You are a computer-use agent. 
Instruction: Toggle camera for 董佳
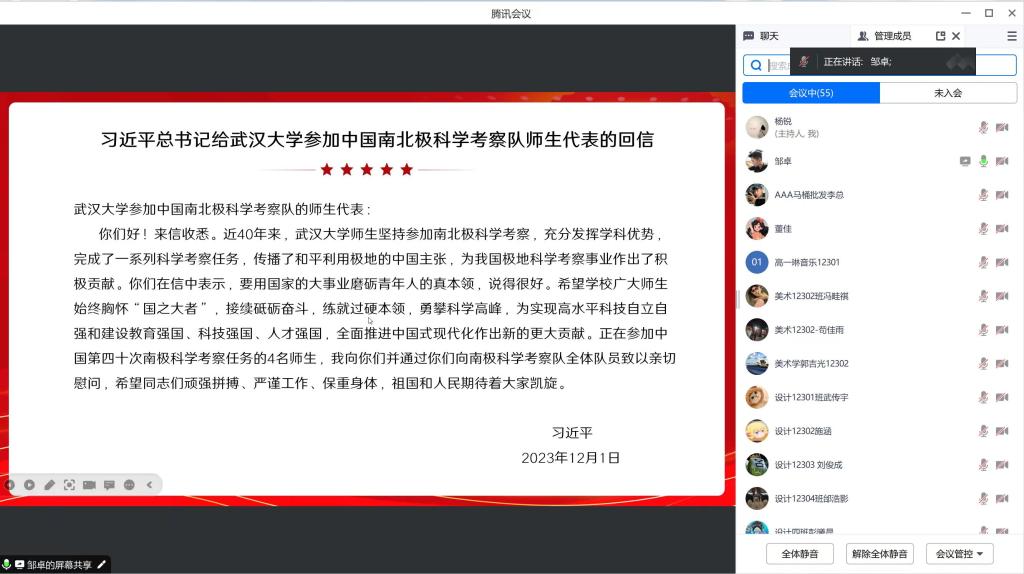click(1002, 229)
